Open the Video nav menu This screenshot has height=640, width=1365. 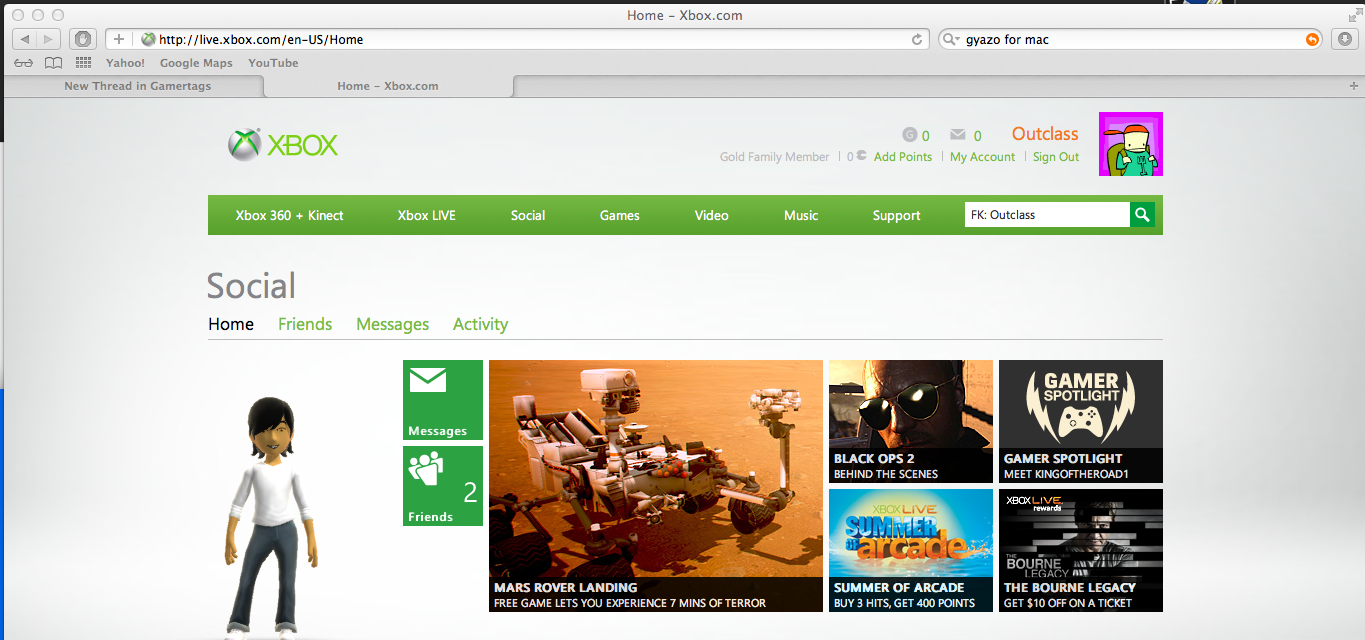click(x=712, y=215)
